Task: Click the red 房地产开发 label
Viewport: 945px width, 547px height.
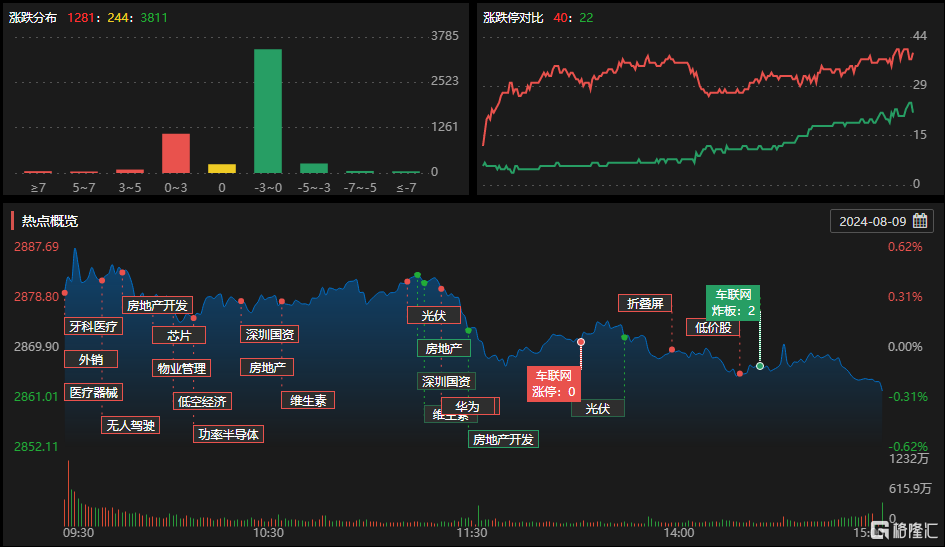Action: [157, 305]
